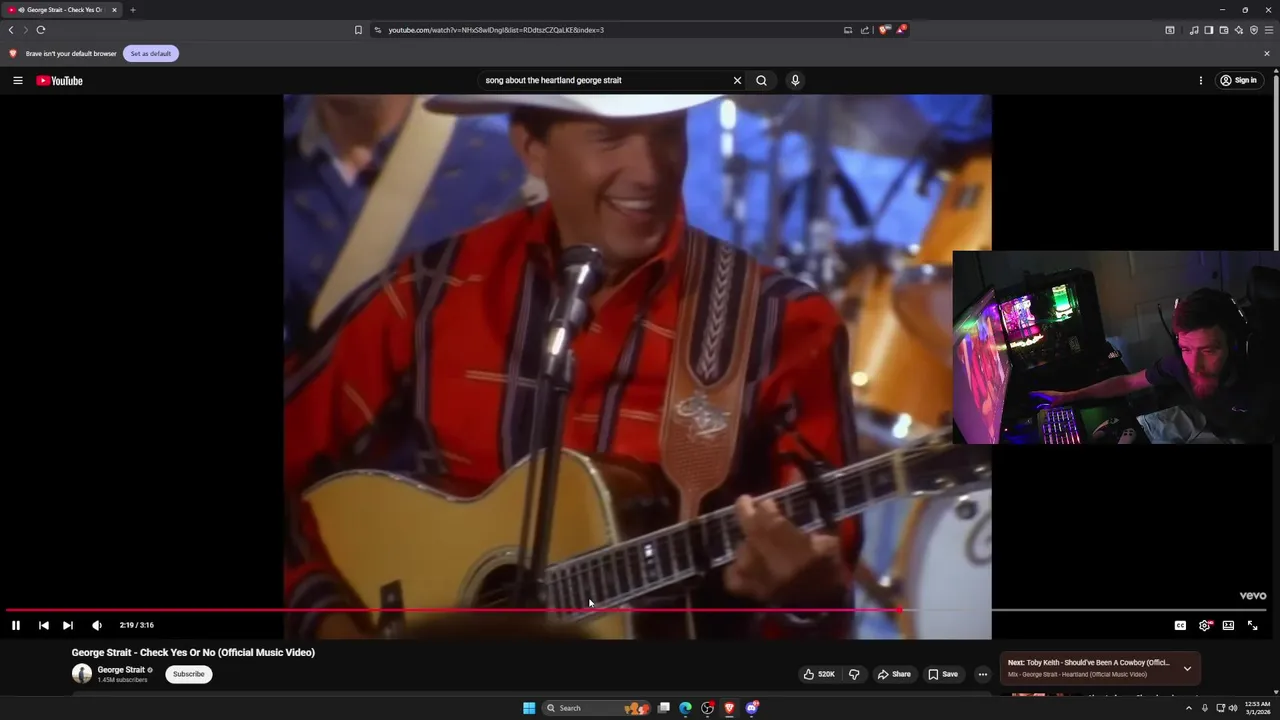Click the YouTube search text field
The height and width of the screenshot is (720, 1280).
(x=605, y=80)
